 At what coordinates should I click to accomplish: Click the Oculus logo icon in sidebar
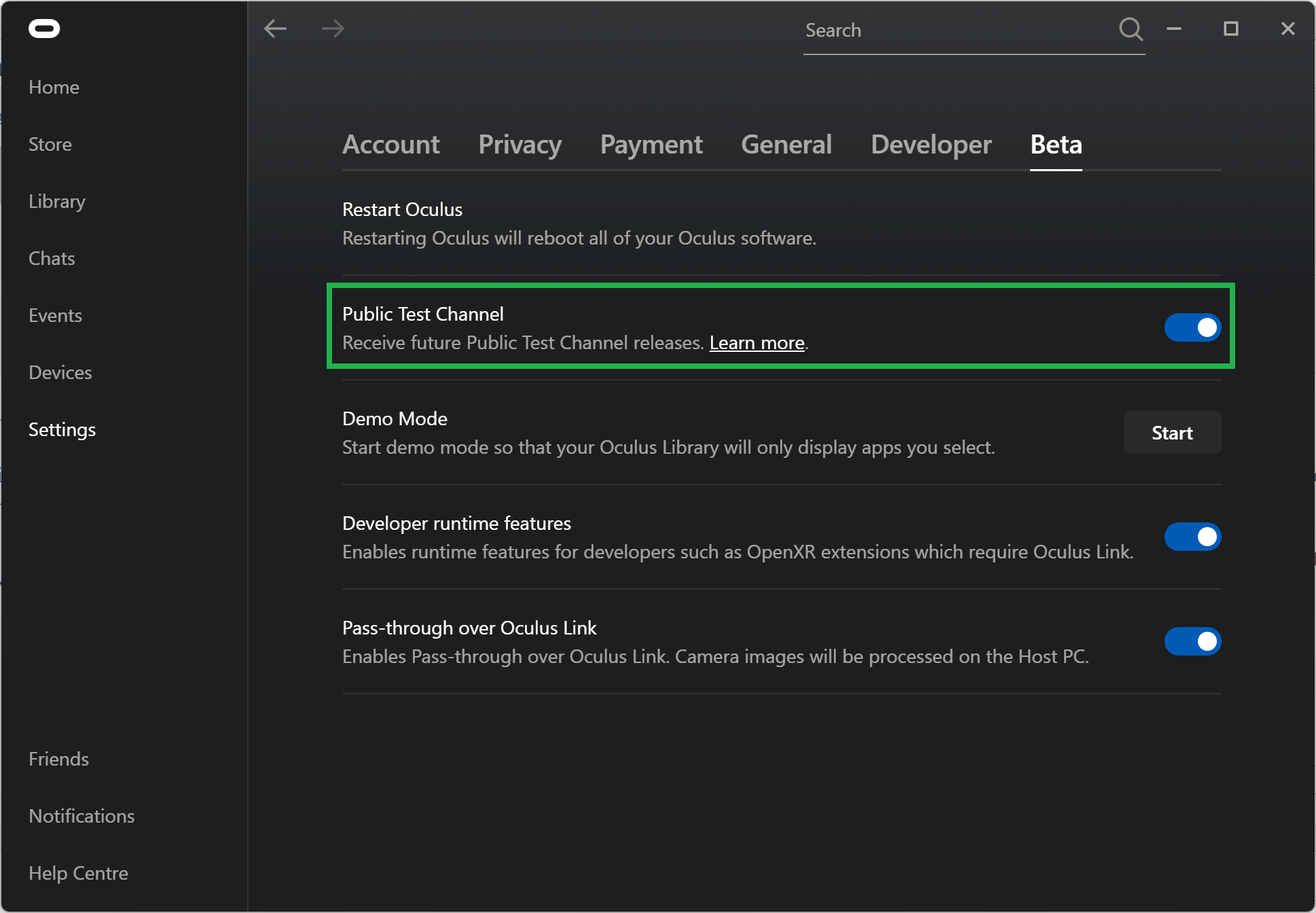click(45, 27)
